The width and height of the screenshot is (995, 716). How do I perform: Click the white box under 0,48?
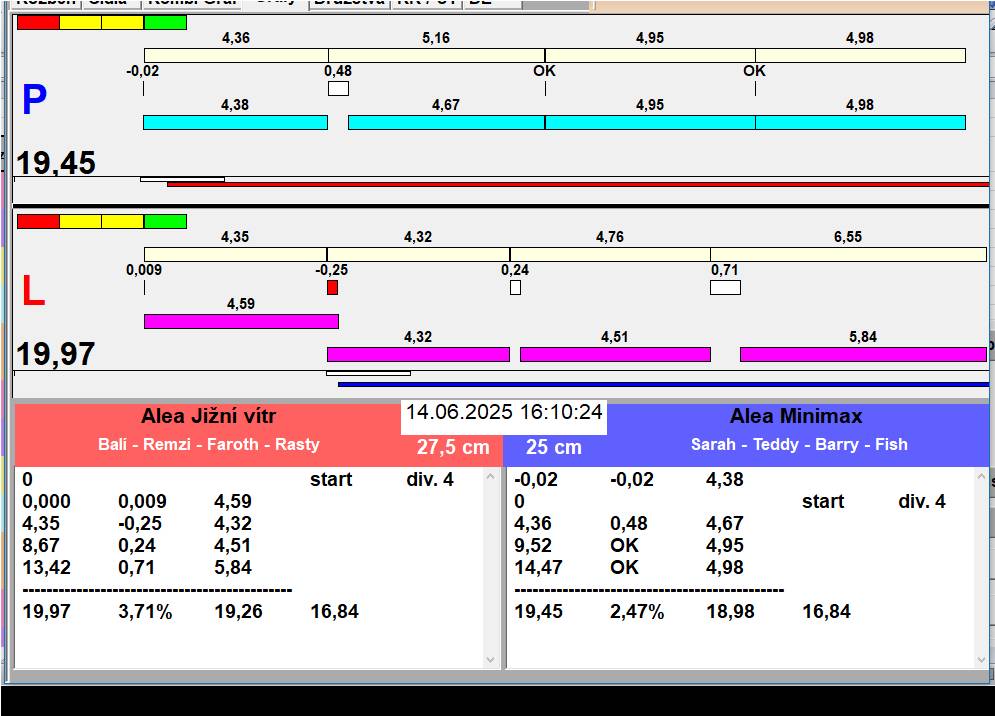tap(338, 89)
